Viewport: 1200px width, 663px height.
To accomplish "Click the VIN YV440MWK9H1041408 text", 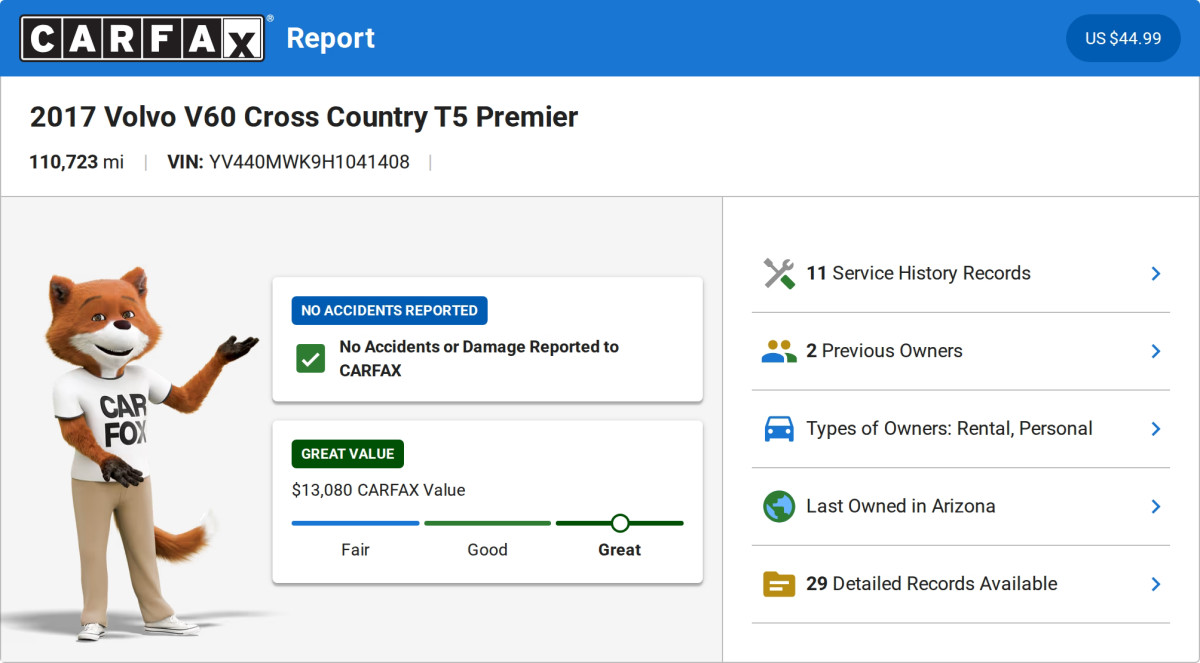I will pyautogui.click(x=288, y=162).
